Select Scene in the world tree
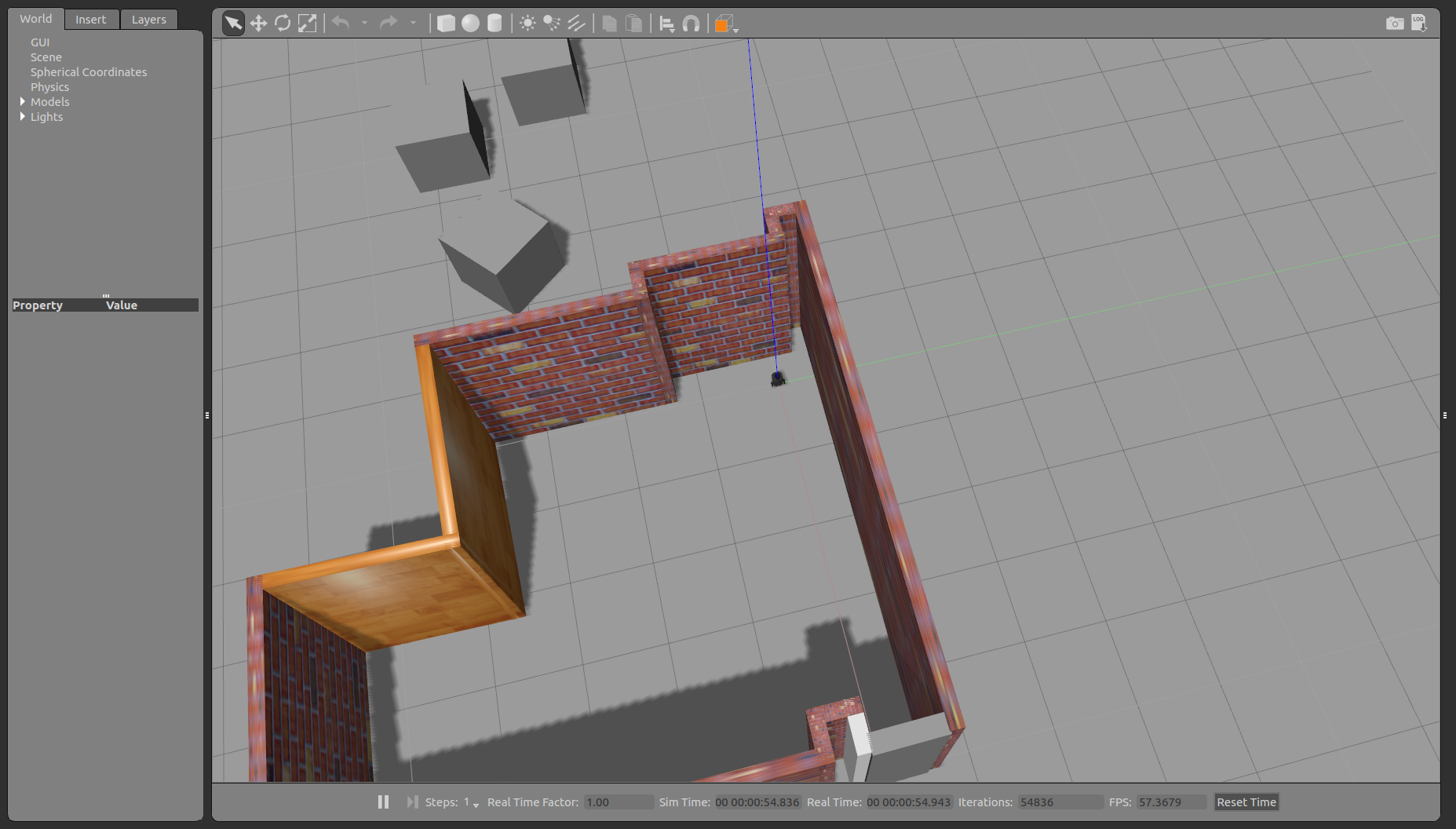 tap(46, 57)
